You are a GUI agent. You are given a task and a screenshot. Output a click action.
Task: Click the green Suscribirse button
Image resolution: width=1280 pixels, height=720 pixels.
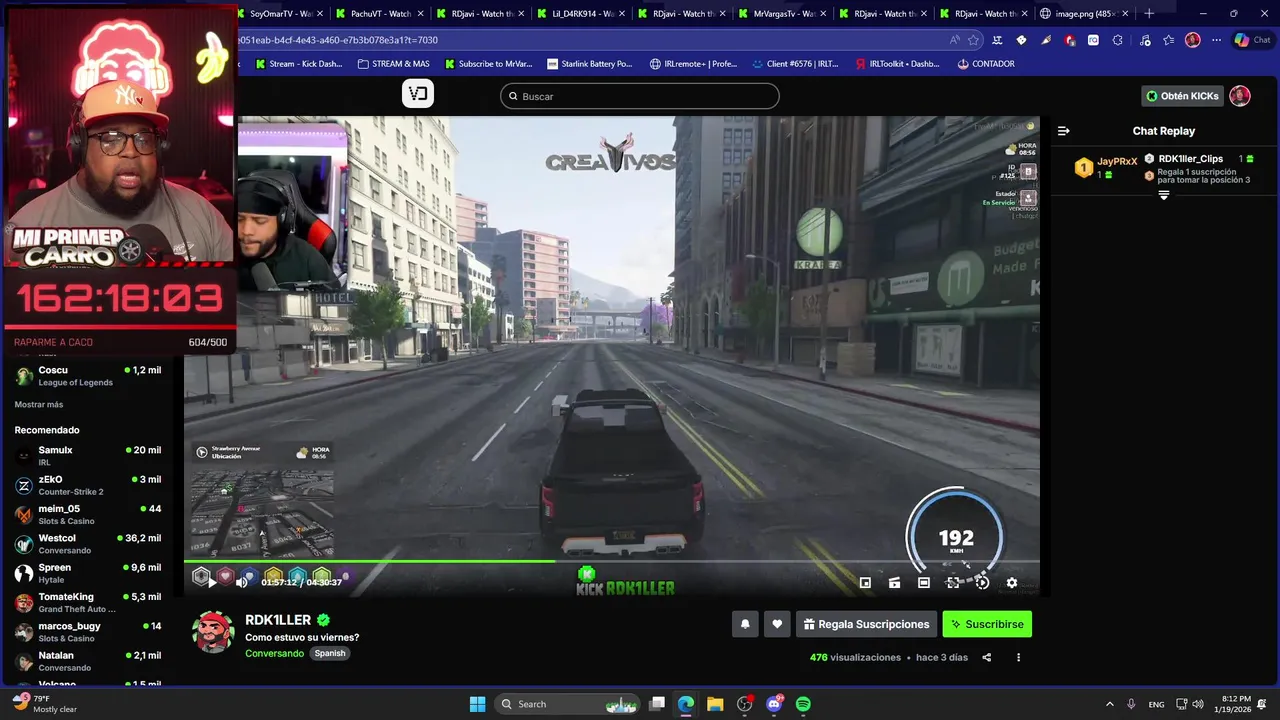987,624
